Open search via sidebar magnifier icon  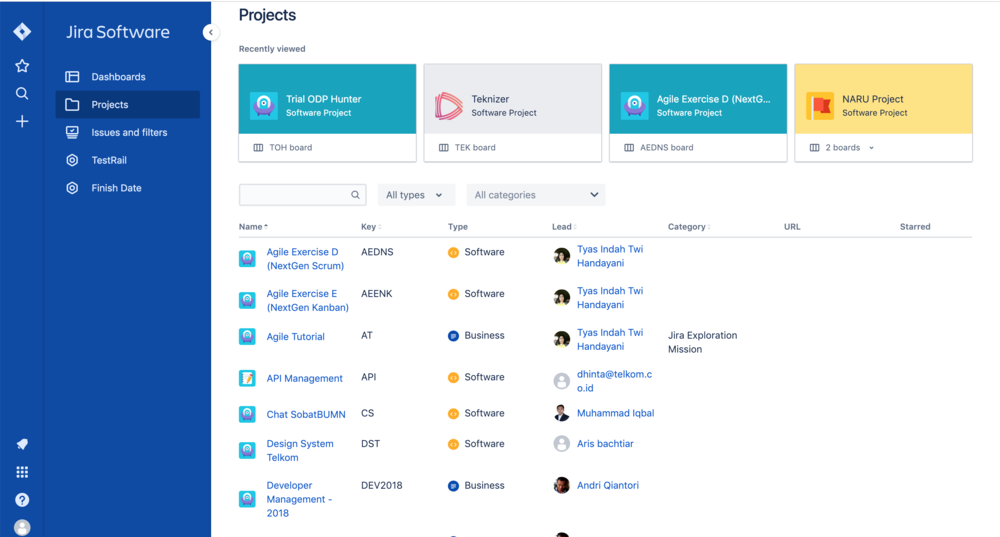22,94
